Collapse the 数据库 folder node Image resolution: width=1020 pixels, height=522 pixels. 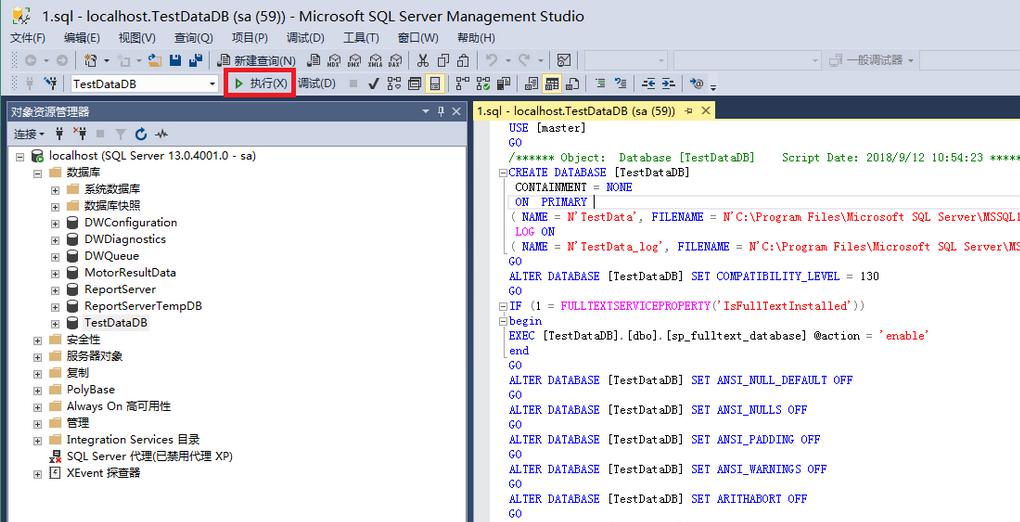tap(38, 173)
